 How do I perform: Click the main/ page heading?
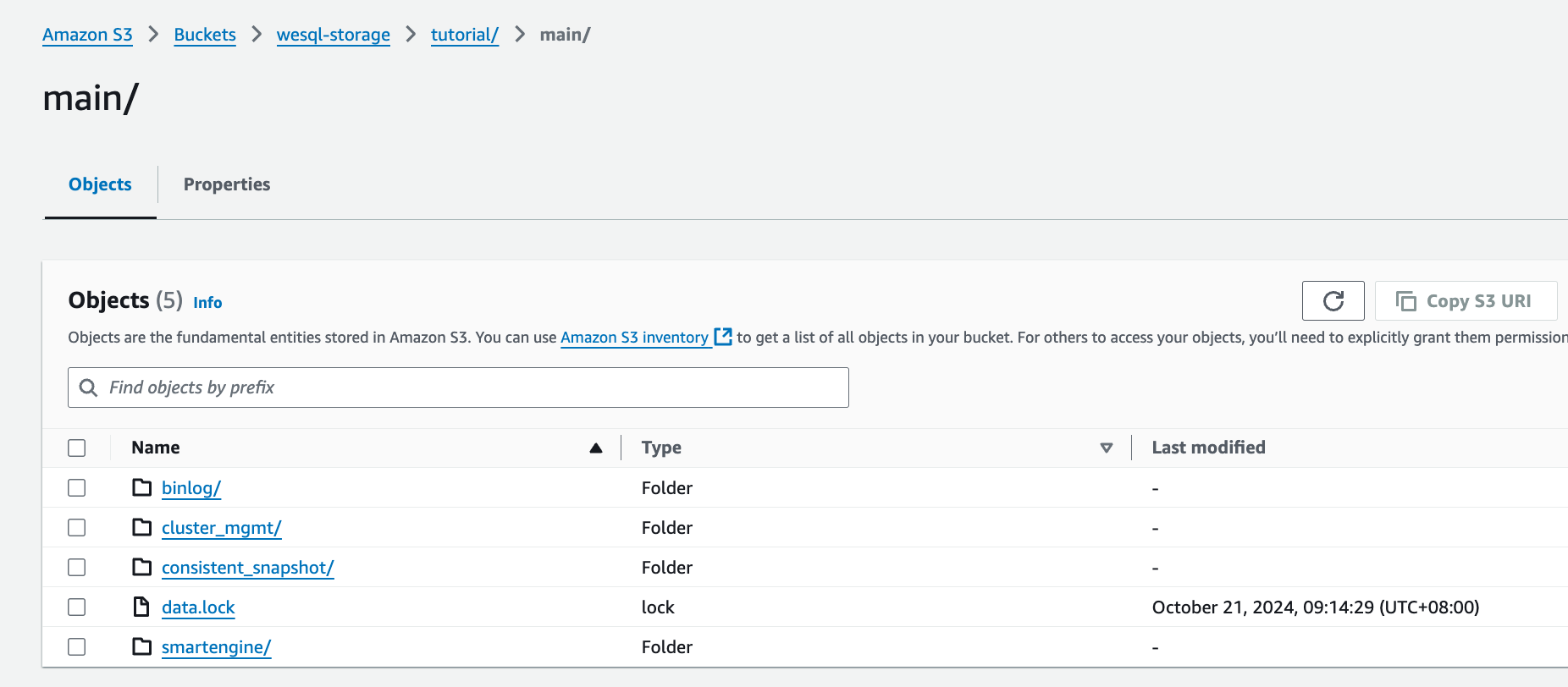91,98
